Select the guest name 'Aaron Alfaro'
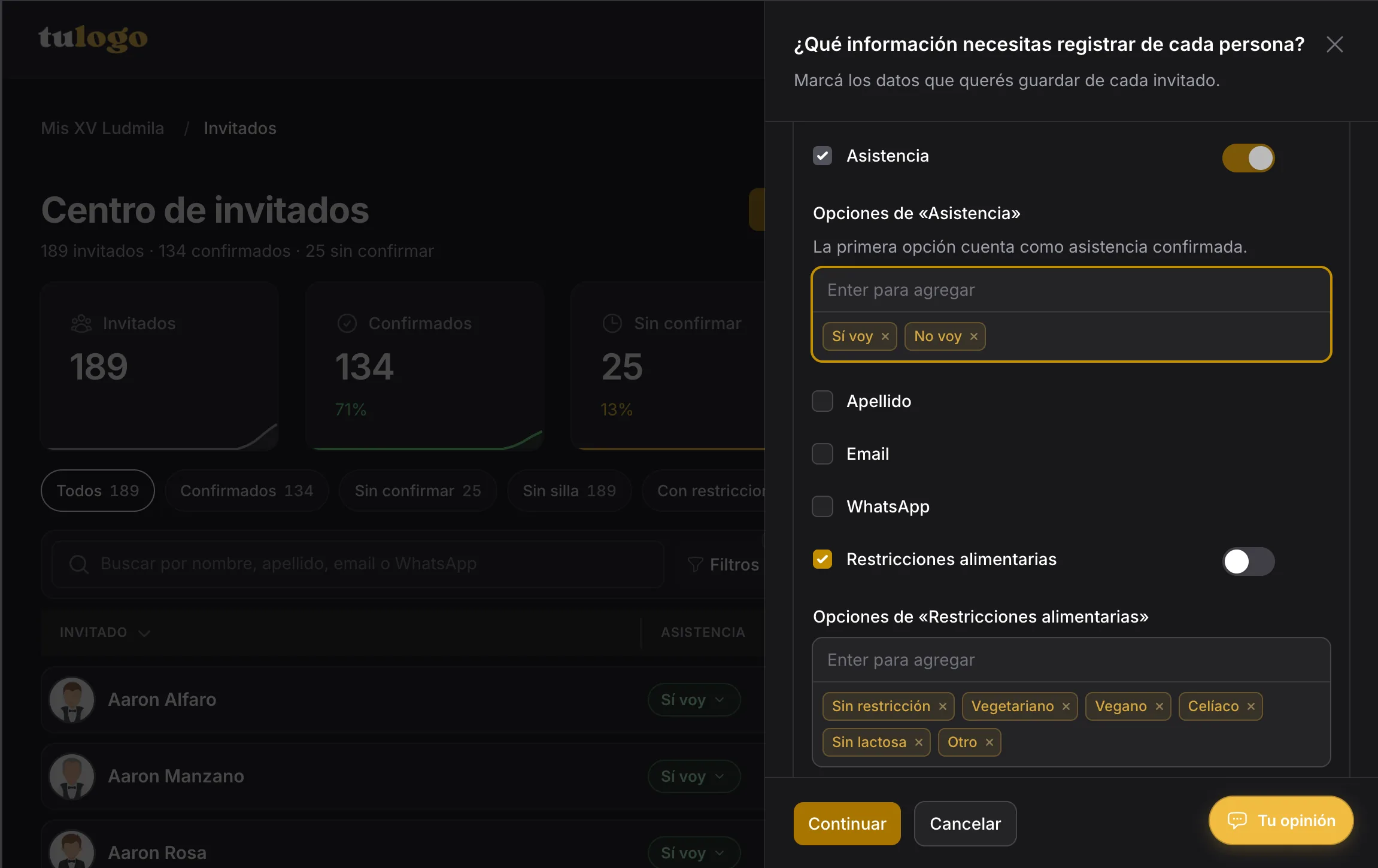Viewport: 1378px width, 868px height. tap(162, 700)
